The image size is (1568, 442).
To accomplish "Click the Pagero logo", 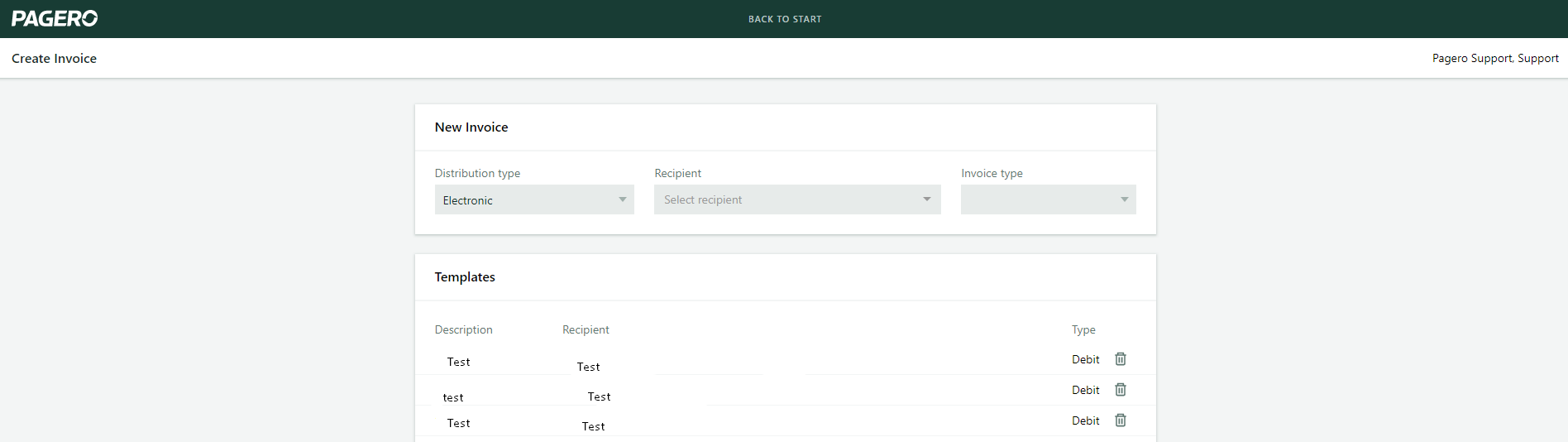I will (x=55, y=18).
